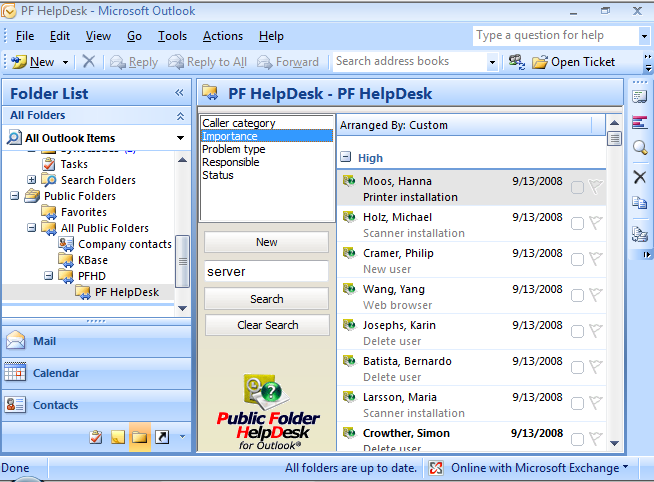This screenshot has height=482, width=654.
Task: Click the ticket list scrollbar thumb
Action: tap(614, 138)
